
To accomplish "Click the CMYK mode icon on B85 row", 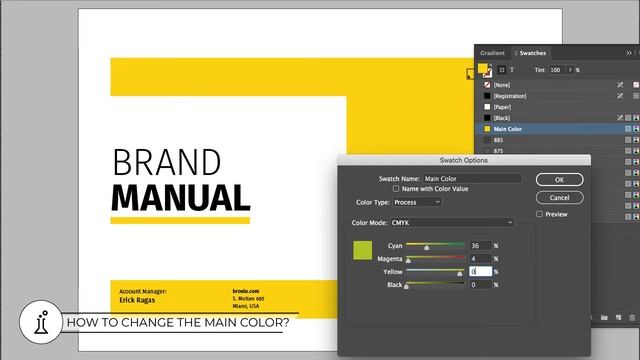I will [x=636, y=140].
